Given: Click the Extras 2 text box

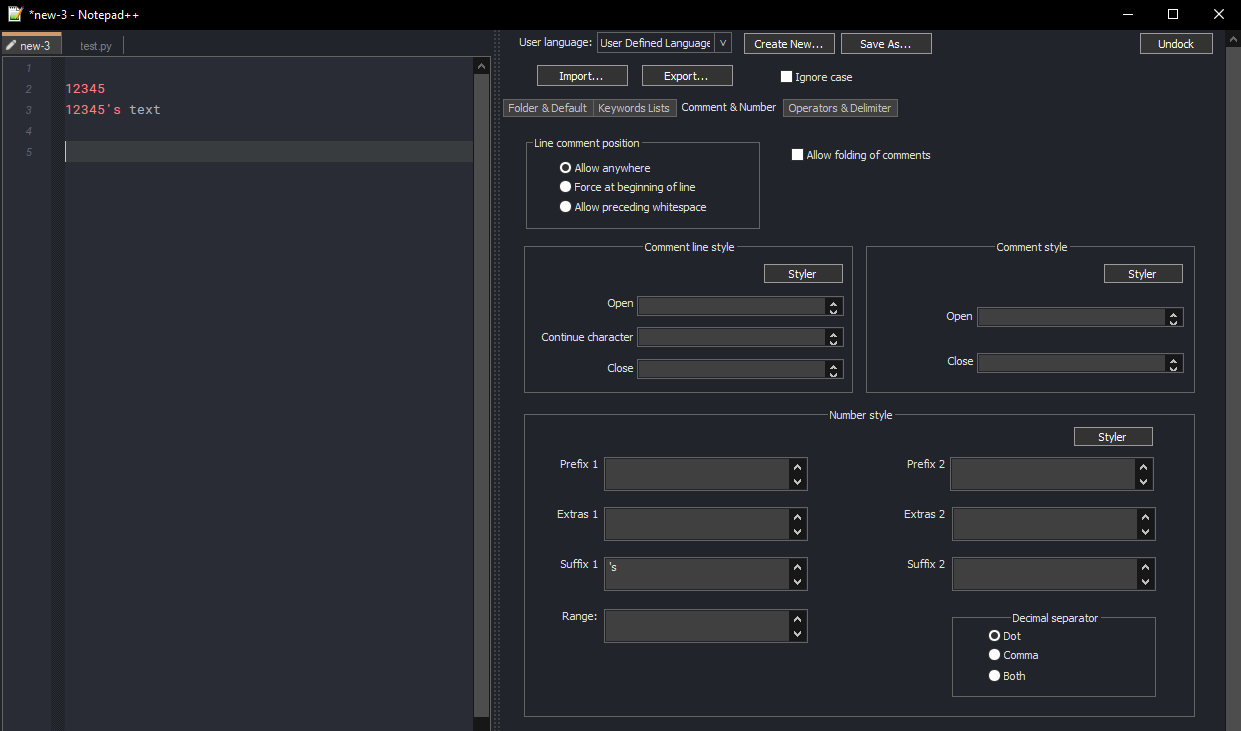Looking at the screenshot, I should (x=1044, y=524).
